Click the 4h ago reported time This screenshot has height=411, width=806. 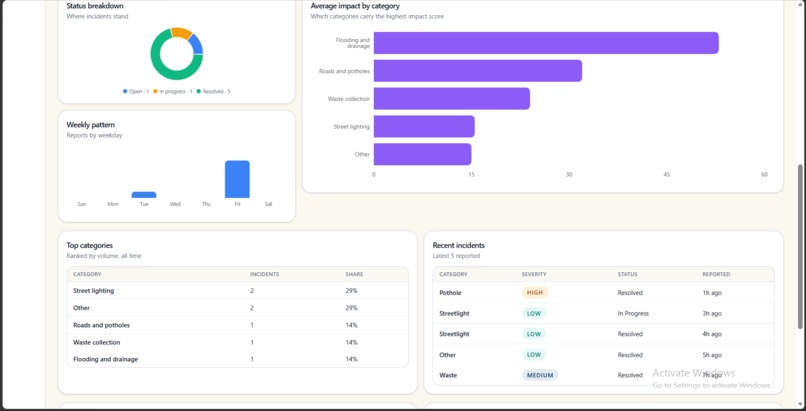(x=712, y=334)
